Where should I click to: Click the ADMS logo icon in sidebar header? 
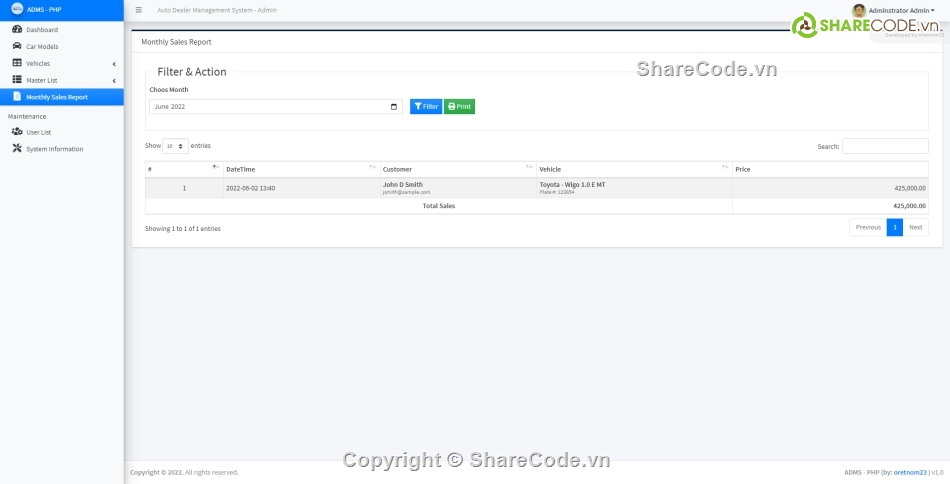tap(16, 10)
